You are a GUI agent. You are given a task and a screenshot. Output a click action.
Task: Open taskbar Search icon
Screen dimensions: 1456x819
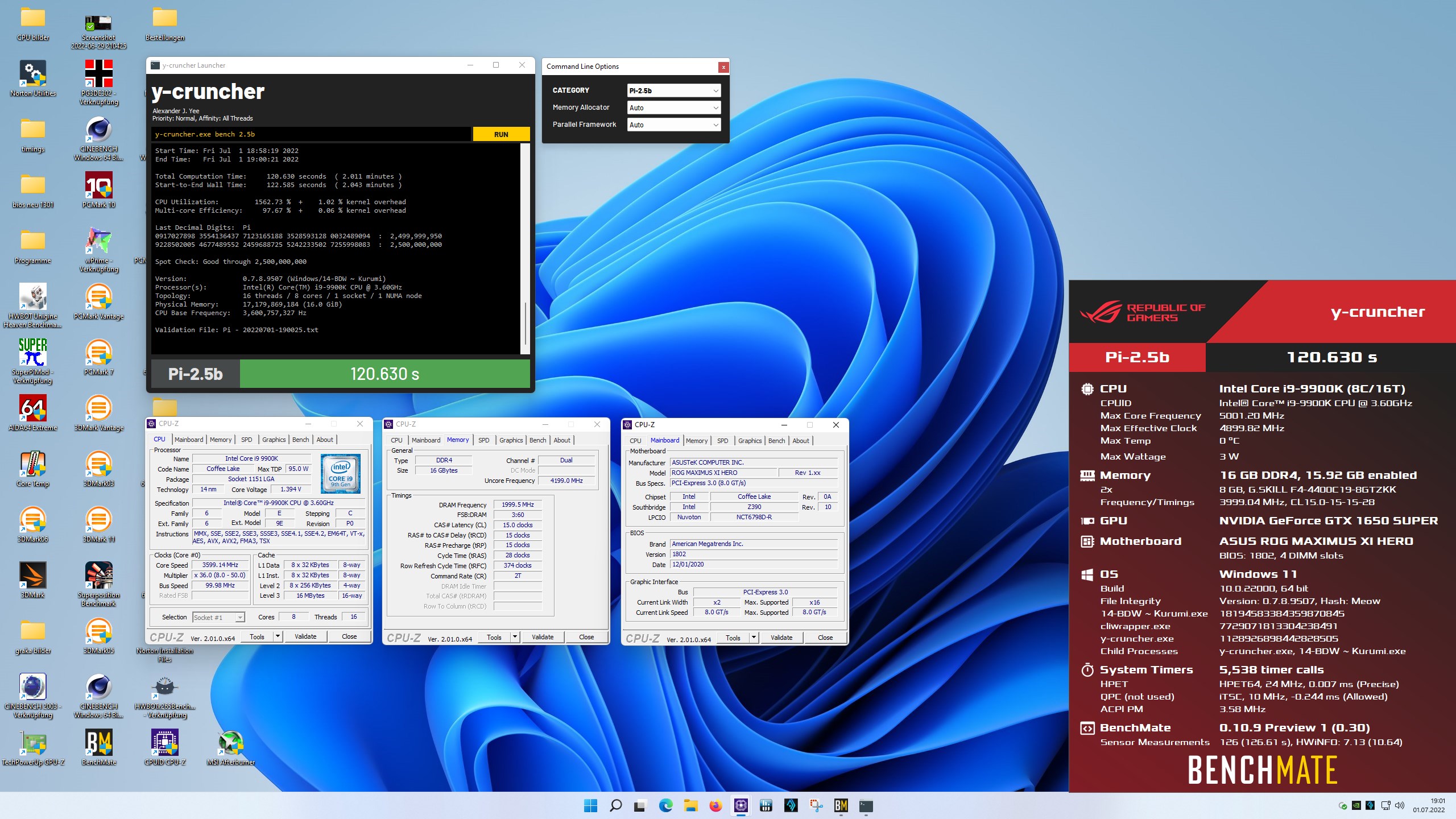click(615, 805)
